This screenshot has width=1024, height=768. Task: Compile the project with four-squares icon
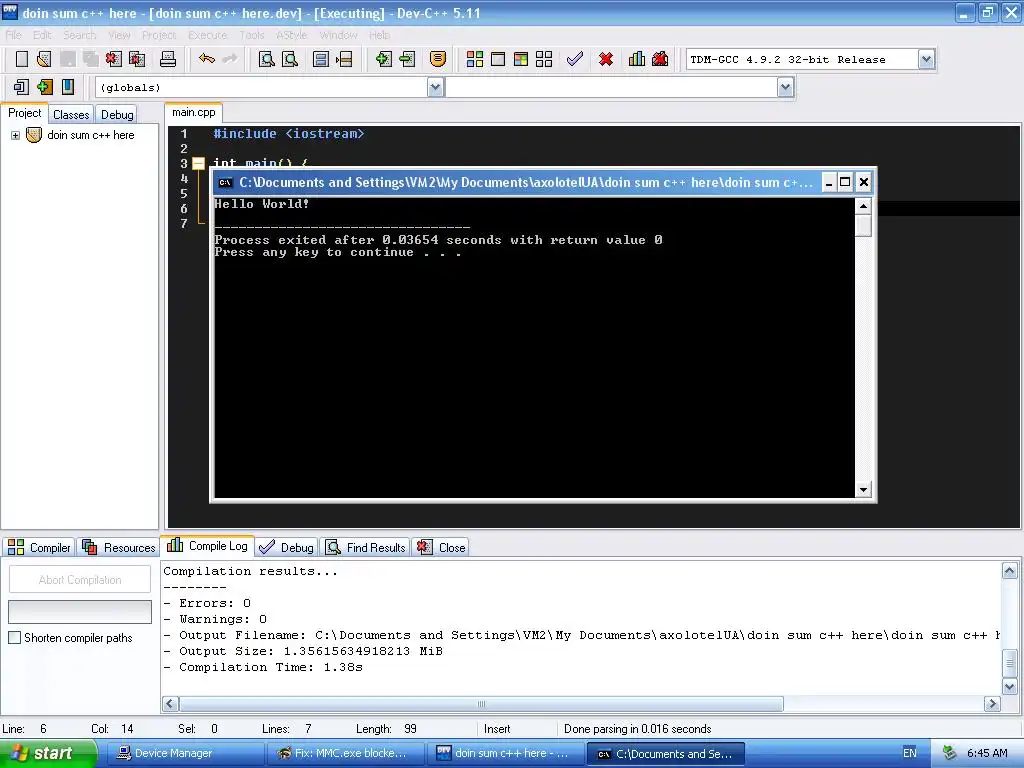[x=475, y=59]
